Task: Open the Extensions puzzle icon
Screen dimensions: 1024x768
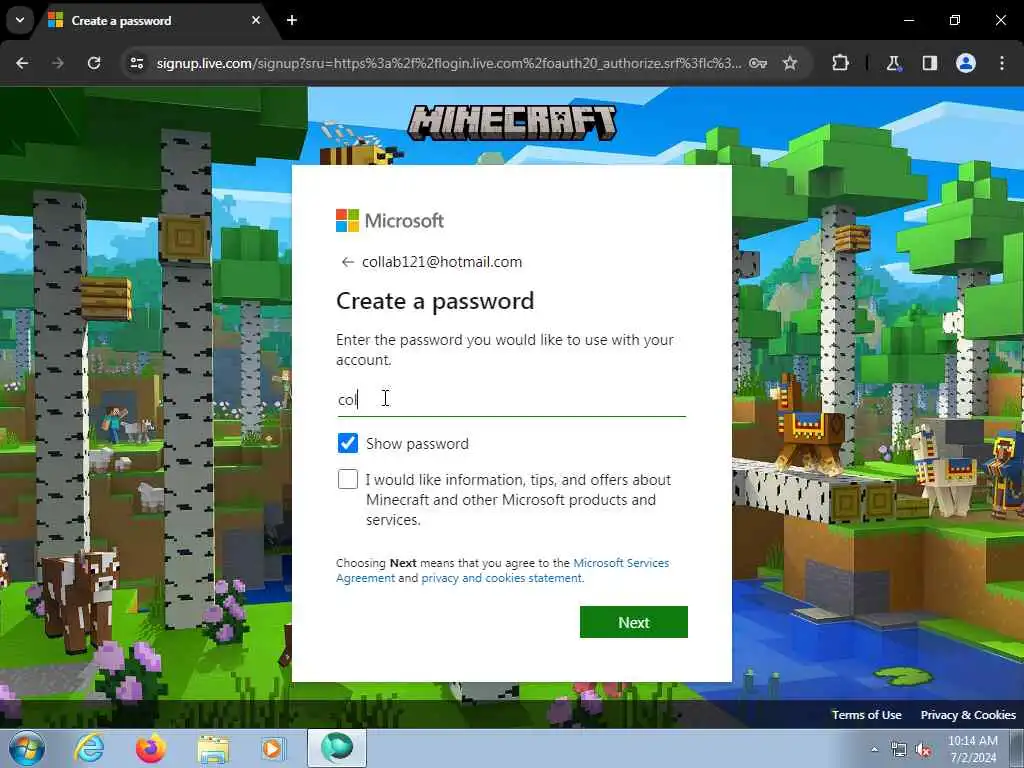Action: (840, 63)
